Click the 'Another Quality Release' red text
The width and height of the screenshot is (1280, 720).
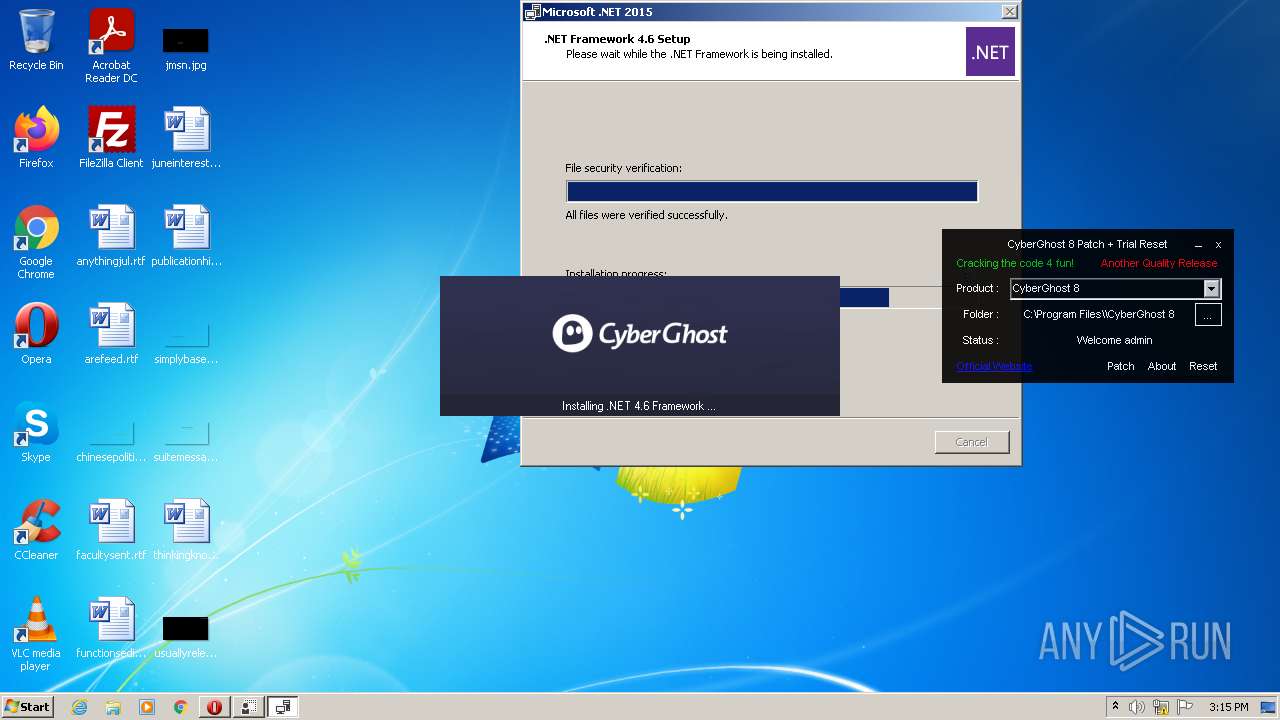1159,263
